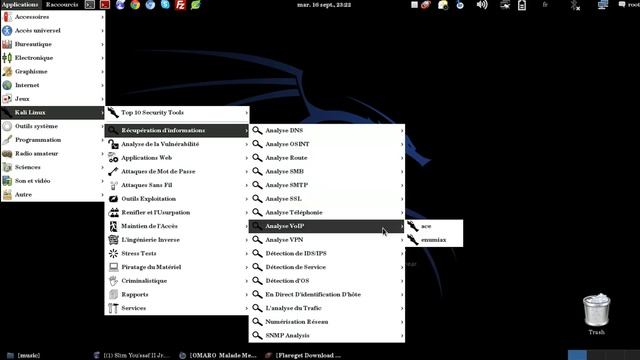Open the Attaques Sans Fil submenu
Screen dimensions: 640x360
[x=177, y=185]
